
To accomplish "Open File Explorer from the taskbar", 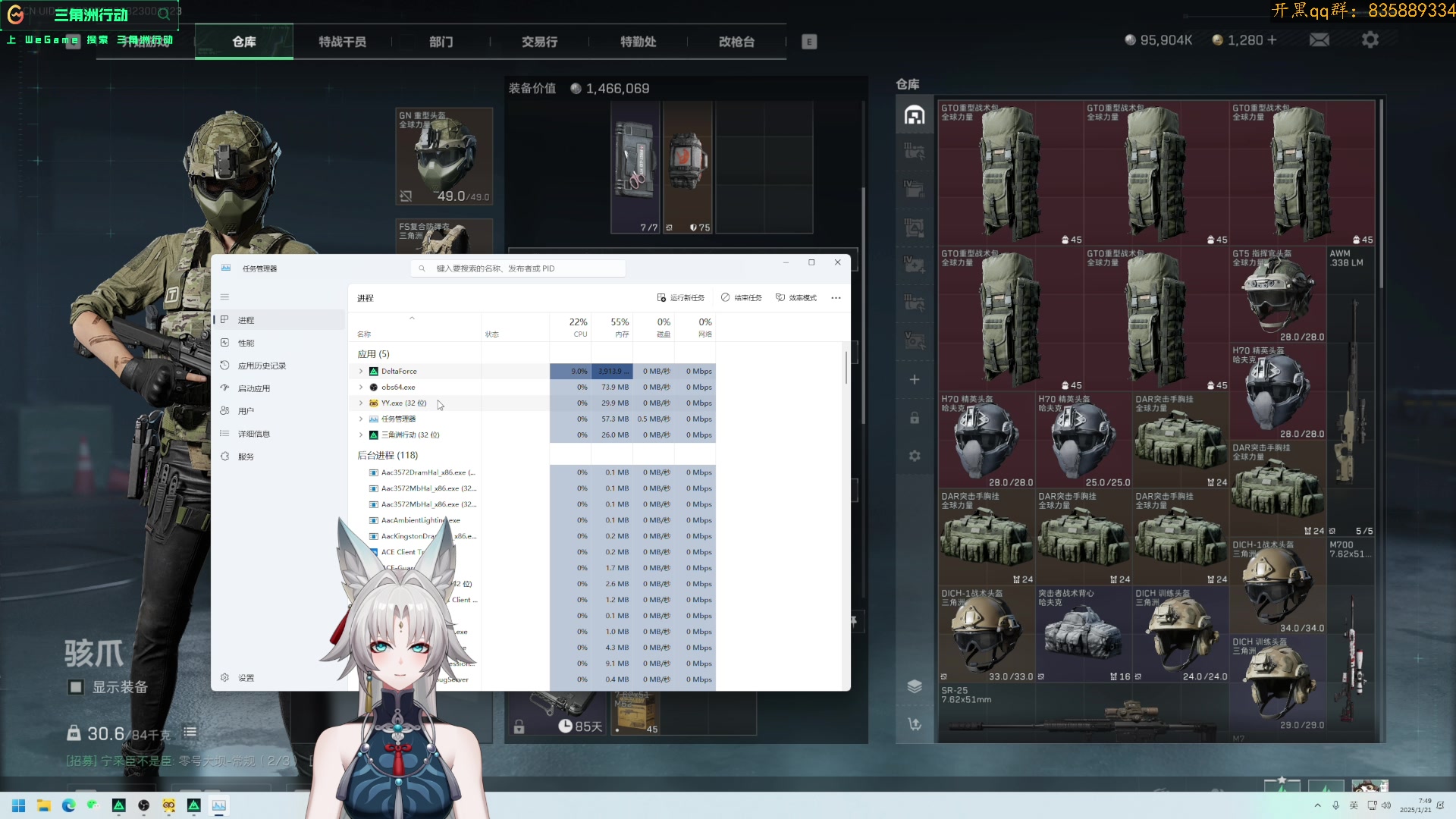I will coord(44,805).
